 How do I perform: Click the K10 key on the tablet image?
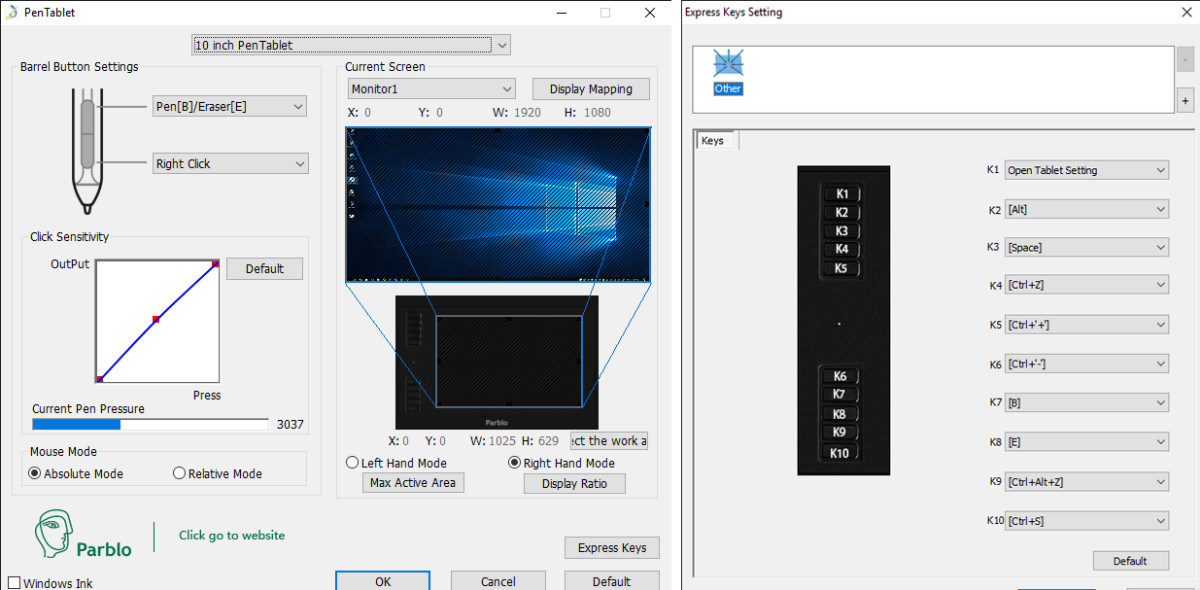pyautogui.click(x=840, y=453)
